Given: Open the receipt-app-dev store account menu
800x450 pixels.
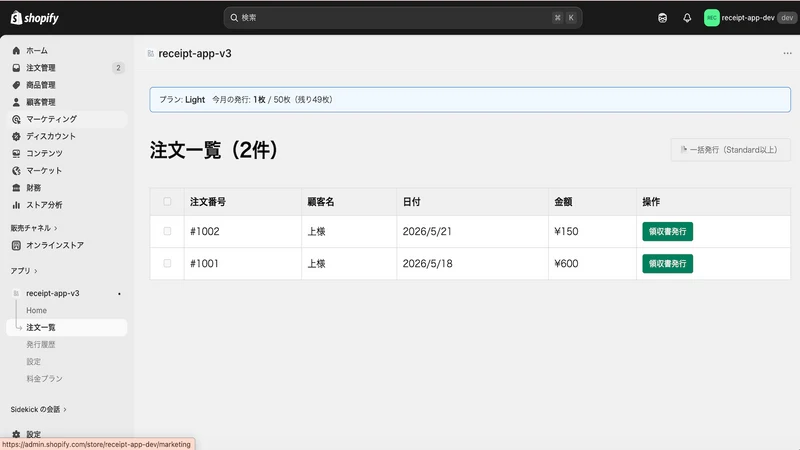Looking at the screenshot, I should coord(750,18).
